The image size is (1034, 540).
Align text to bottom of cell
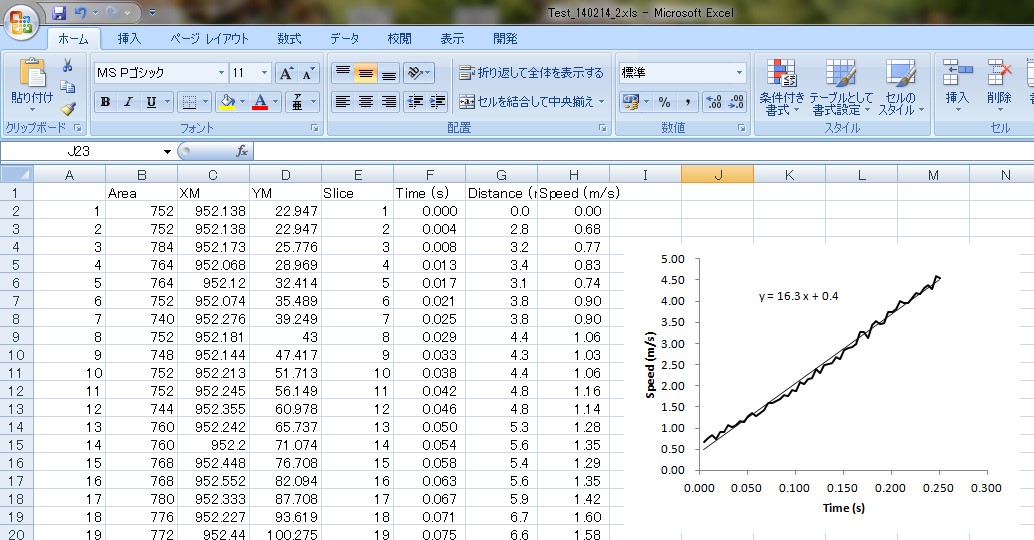tap(389, 73)
